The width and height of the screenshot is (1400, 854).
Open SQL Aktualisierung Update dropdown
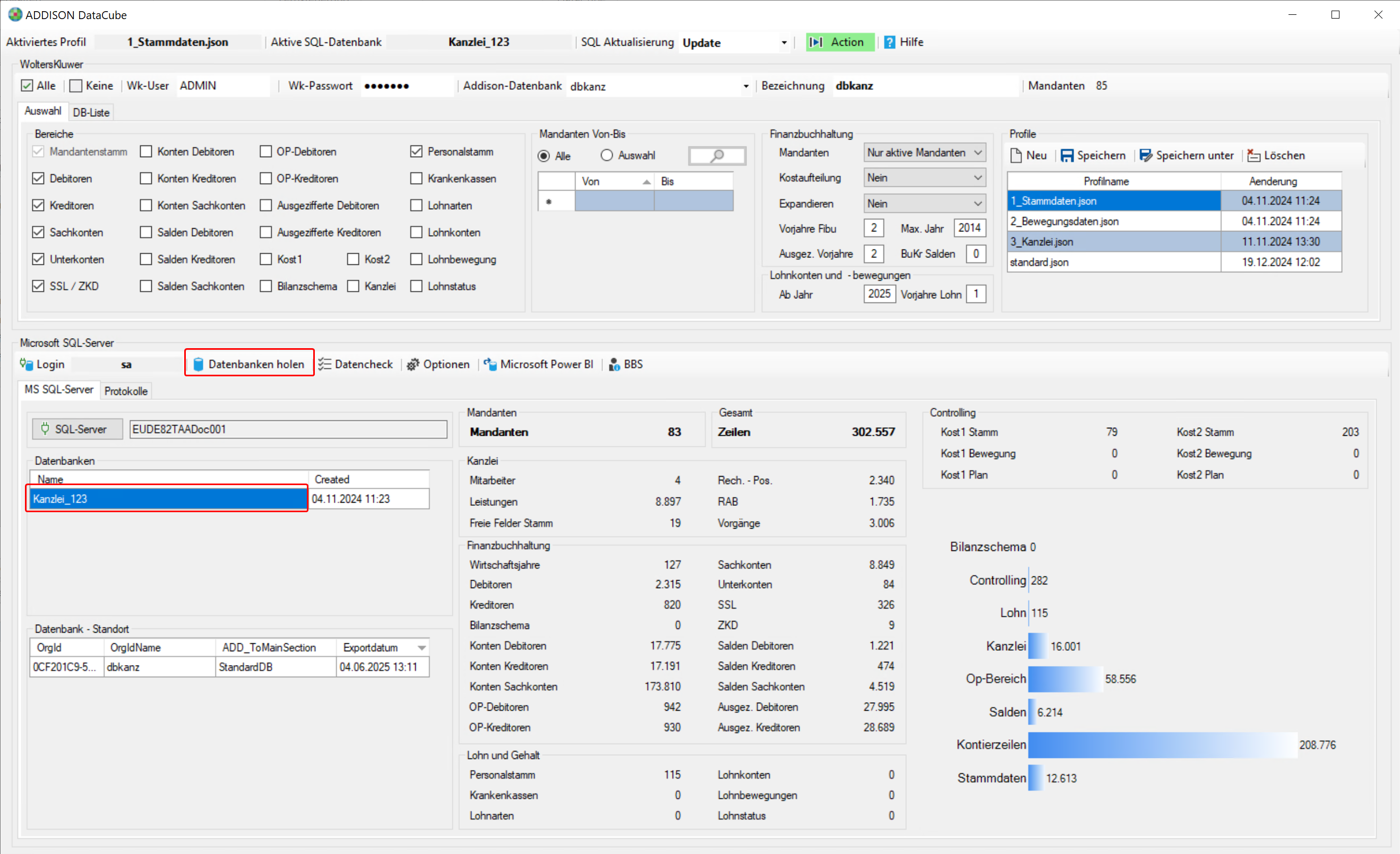784,42
